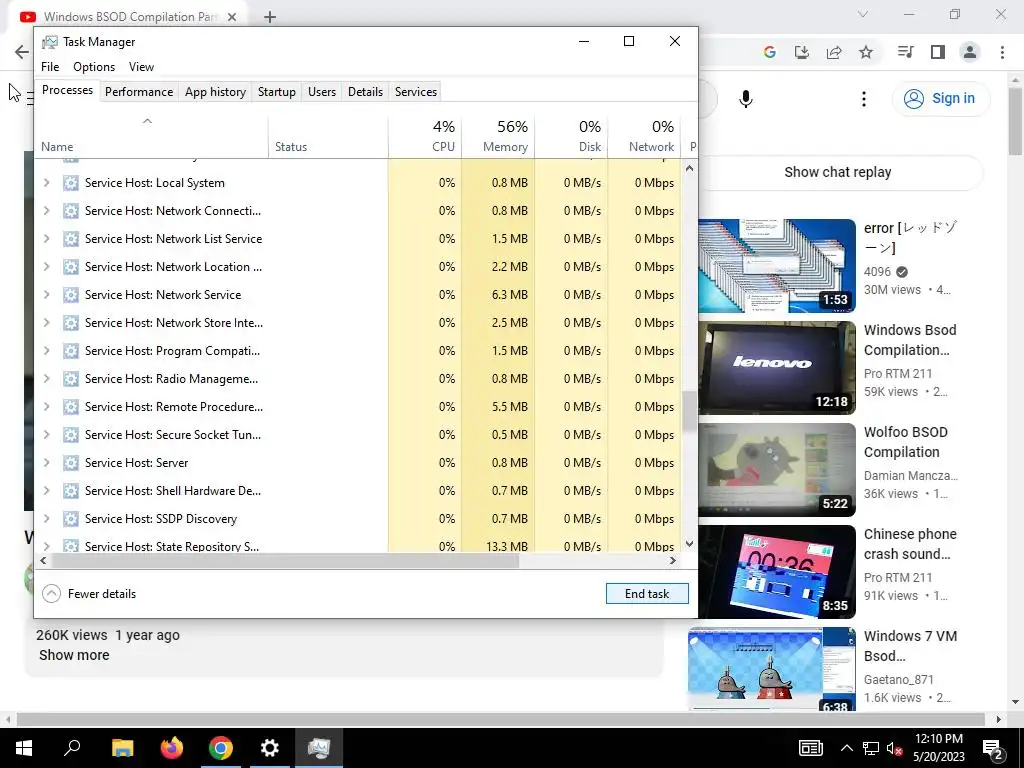The width and height of the screenshot is (1024, 768).
Task: Expand Service Host: Network Service row
Action: pos(46,295)
